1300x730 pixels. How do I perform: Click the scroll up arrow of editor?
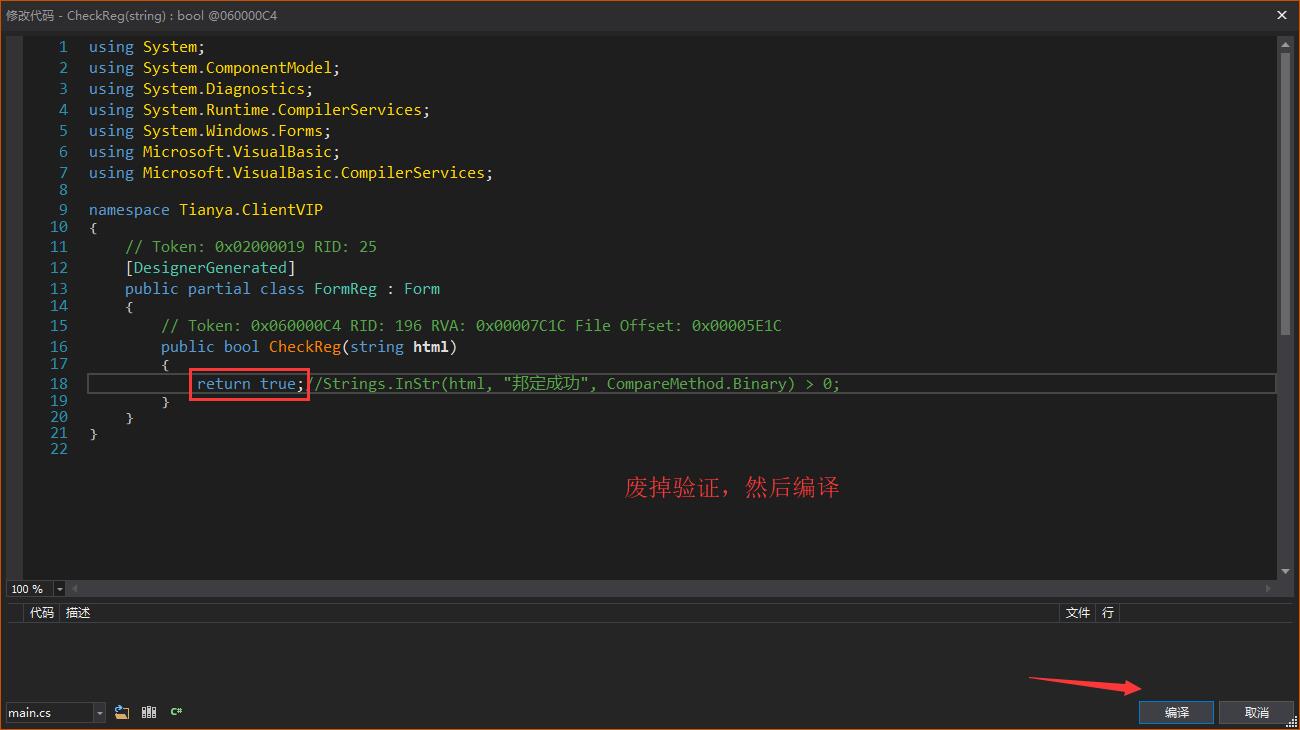tap(1285, 44)
